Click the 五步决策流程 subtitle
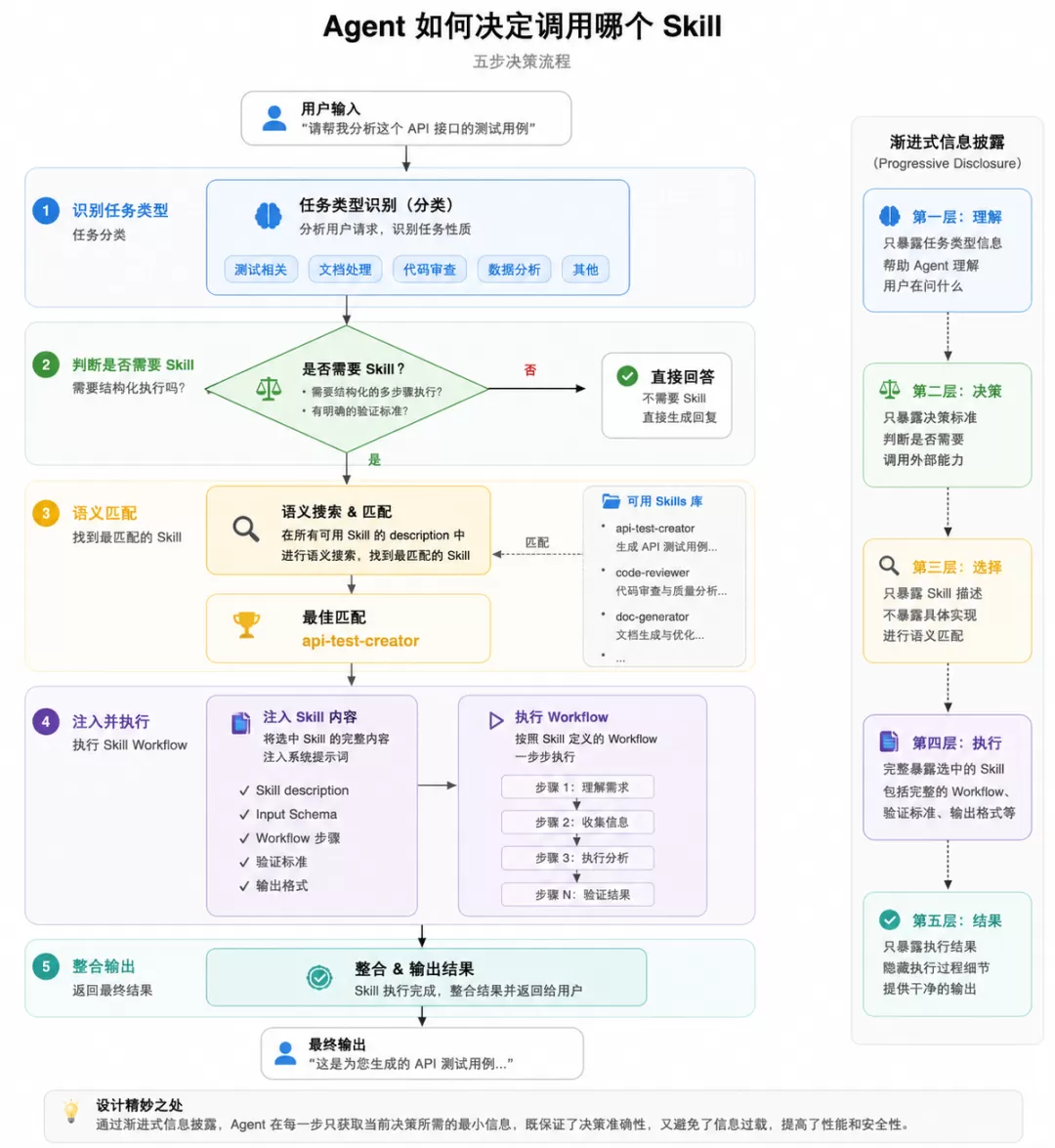This screenshot has width=1055, height=1148. point(522,62)
